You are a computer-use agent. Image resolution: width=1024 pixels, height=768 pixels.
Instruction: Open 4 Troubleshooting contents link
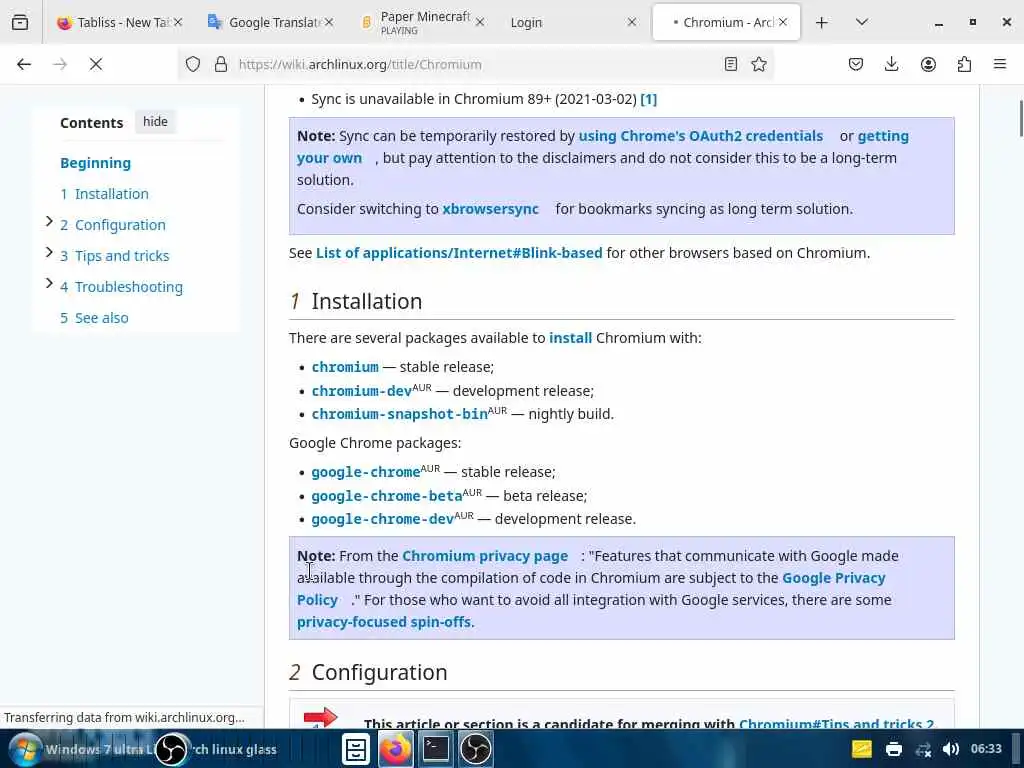pos(121,287)
